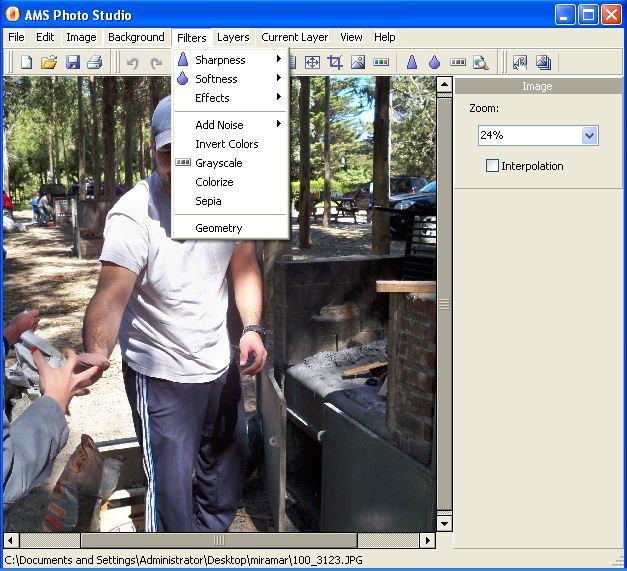627x571 pixels.
Task: Save image with the floppy disk icon
Action: (x=73, y=62)
